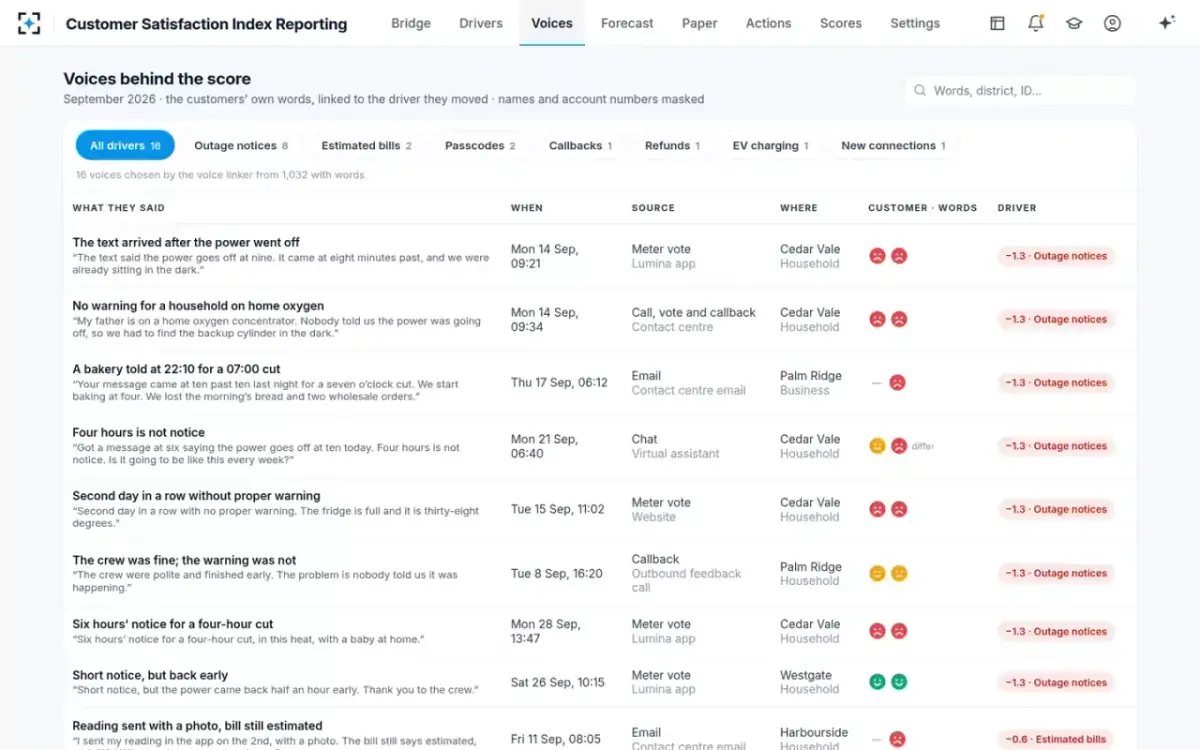Image resolution: width=1200 pixels, height=750 pixels.
Task: Filter by EV charging
Action: 770,145
